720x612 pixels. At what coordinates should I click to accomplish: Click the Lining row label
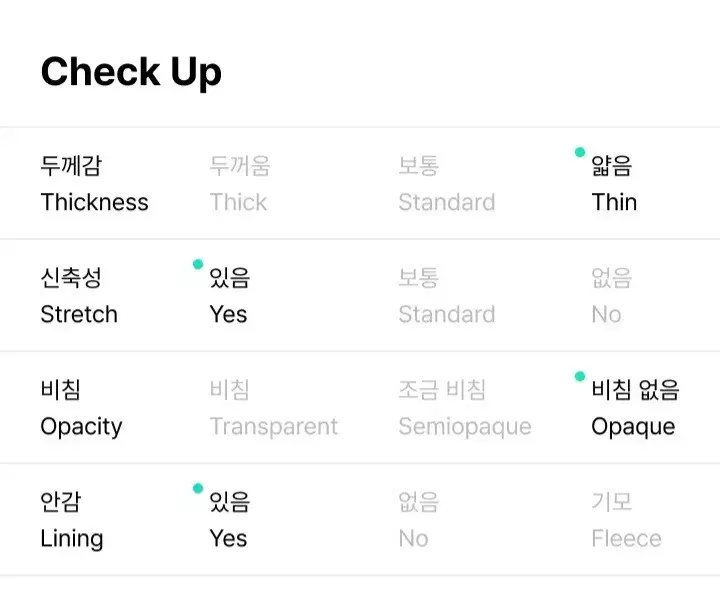point(71,520)
